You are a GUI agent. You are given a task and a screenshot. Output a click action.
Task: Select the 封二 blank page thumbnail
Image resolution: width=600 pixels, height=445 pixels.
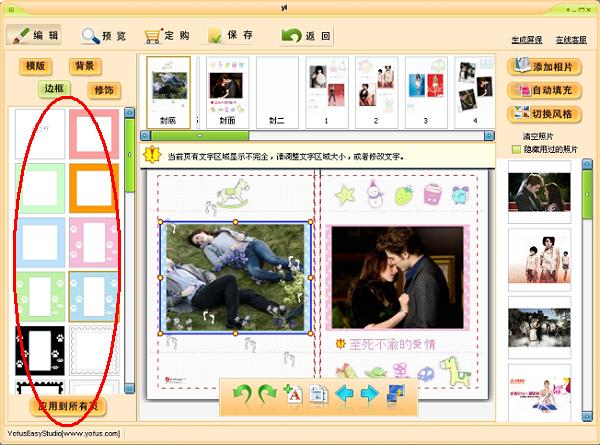(277, 92)
